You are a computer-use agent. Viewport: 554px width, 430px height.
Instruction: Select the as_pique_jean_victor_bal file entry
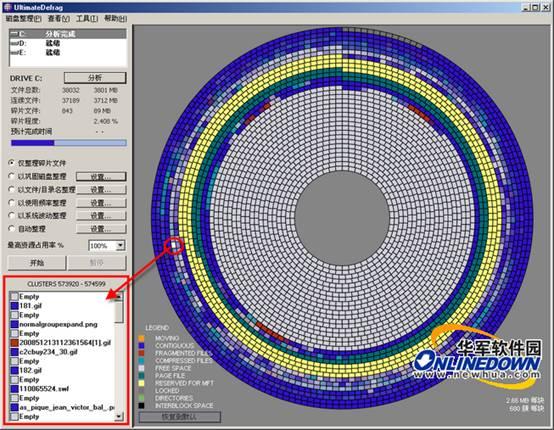[67, 407]
